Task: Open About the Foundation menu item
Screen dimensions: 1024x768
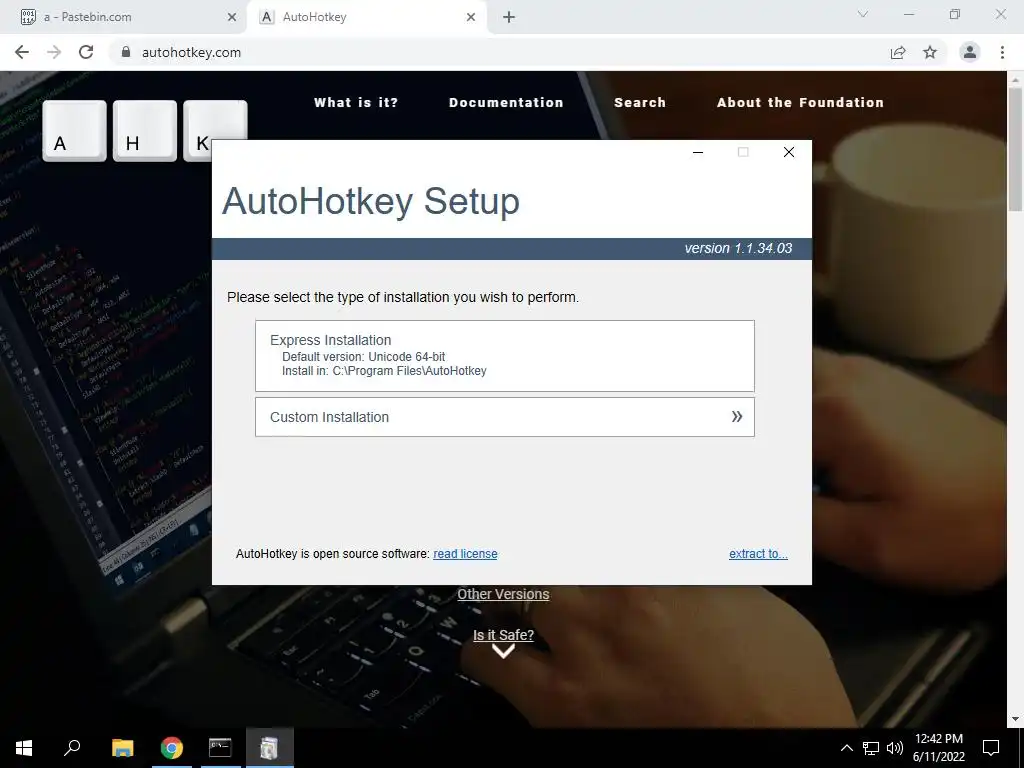Action: click(800, 103)
